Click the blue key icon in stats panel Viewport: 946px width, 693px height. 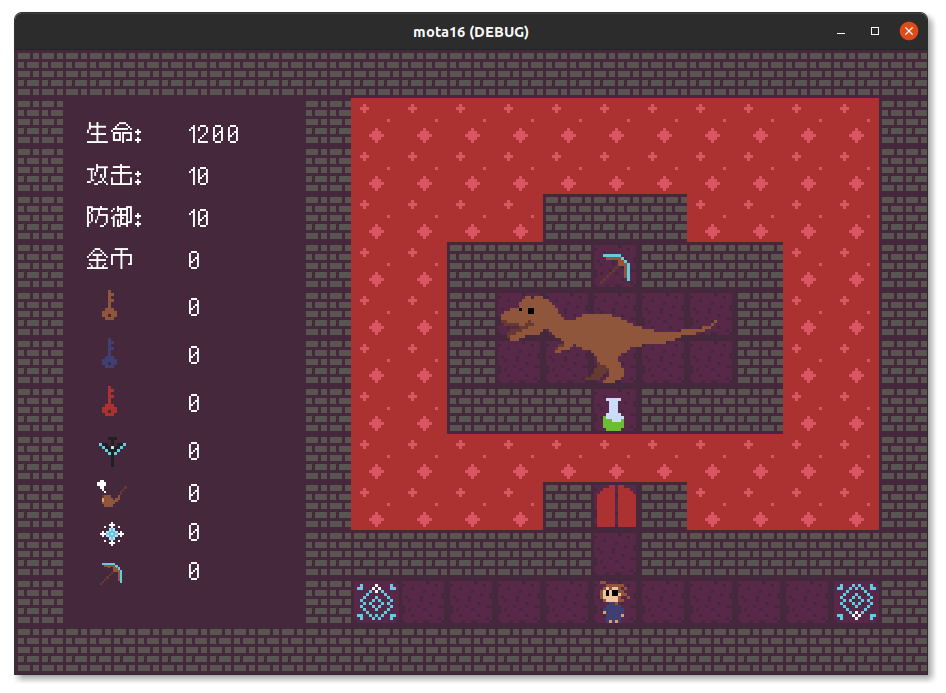click(x=109, y=353)
